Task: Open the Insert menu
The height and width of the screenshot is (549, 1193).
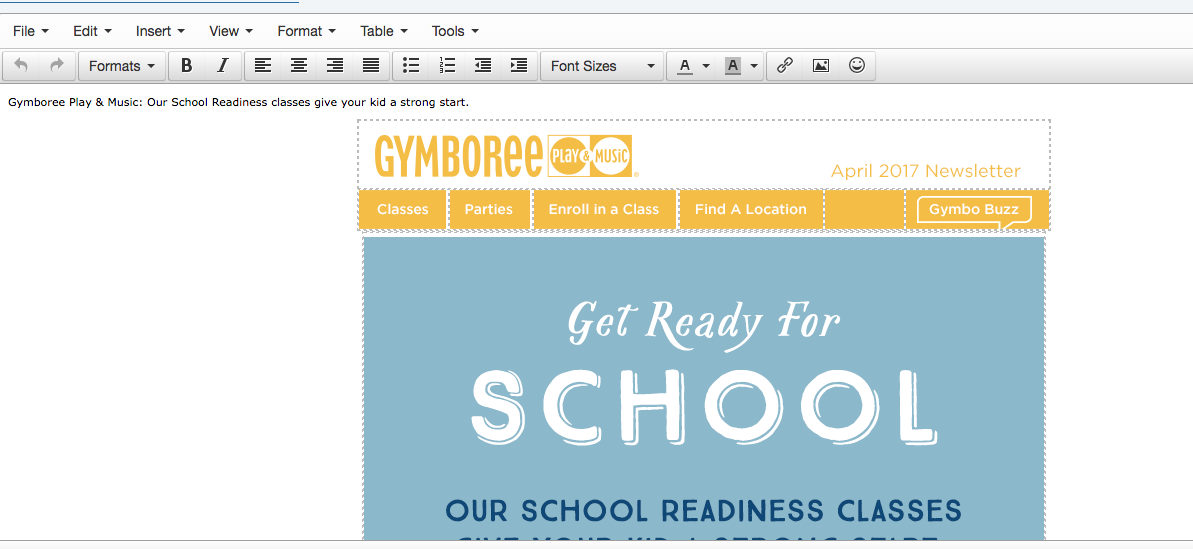Action: (160, 31)
